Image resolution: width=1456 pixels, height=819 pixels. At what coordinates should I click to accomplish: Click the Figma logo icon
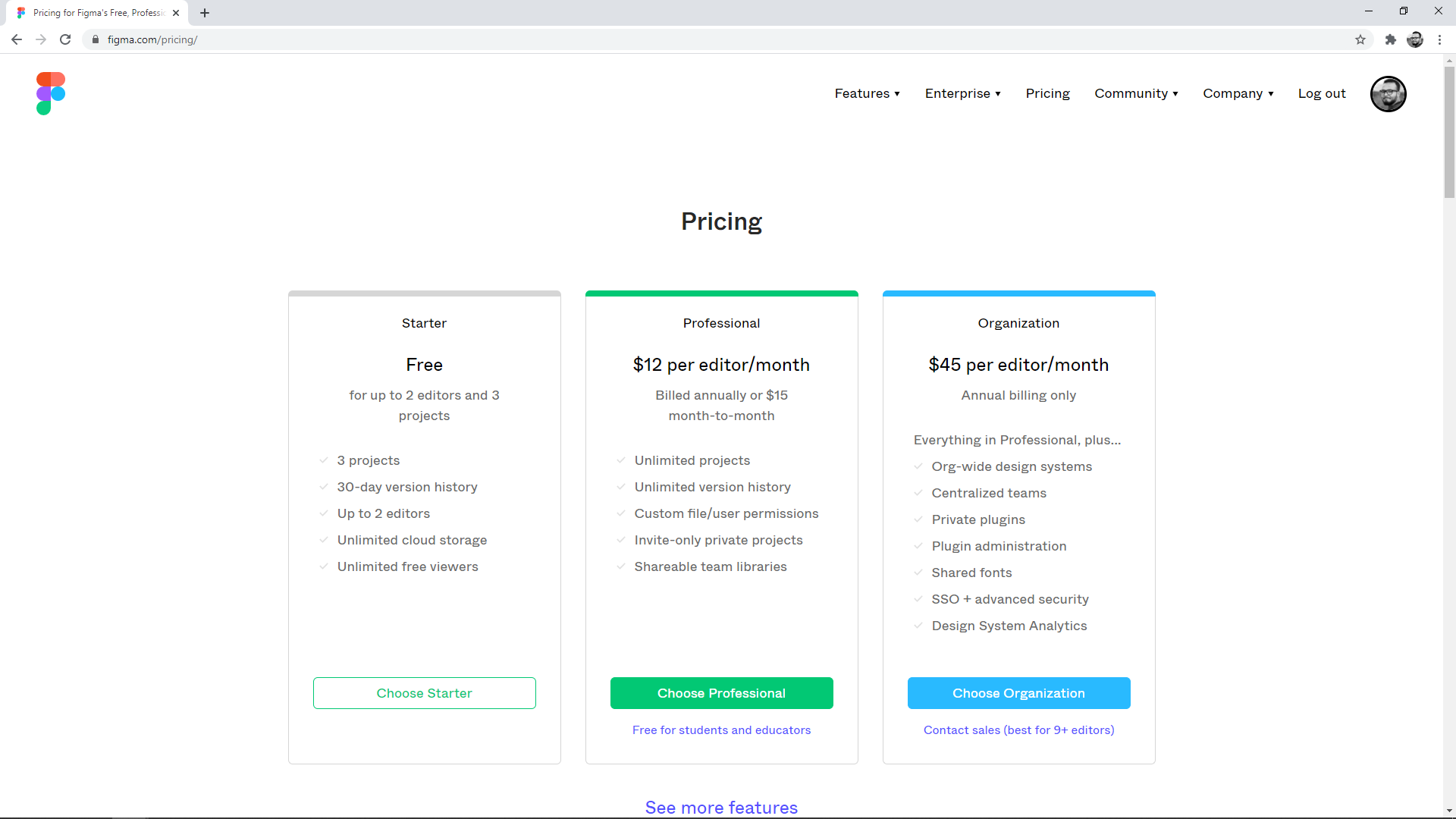click(x=51, y=93)
